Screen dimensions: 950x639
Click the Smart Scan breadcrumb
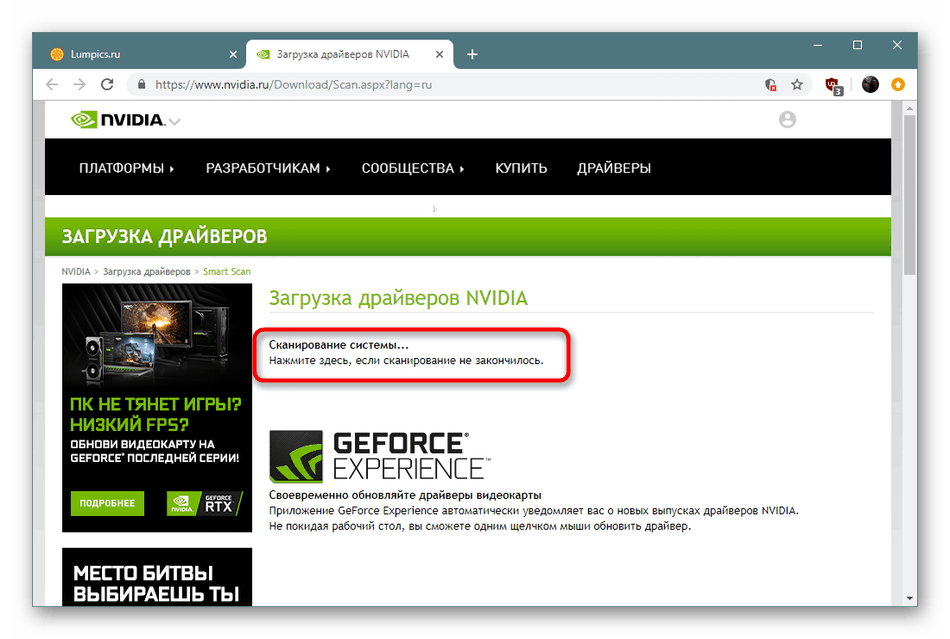227,271
